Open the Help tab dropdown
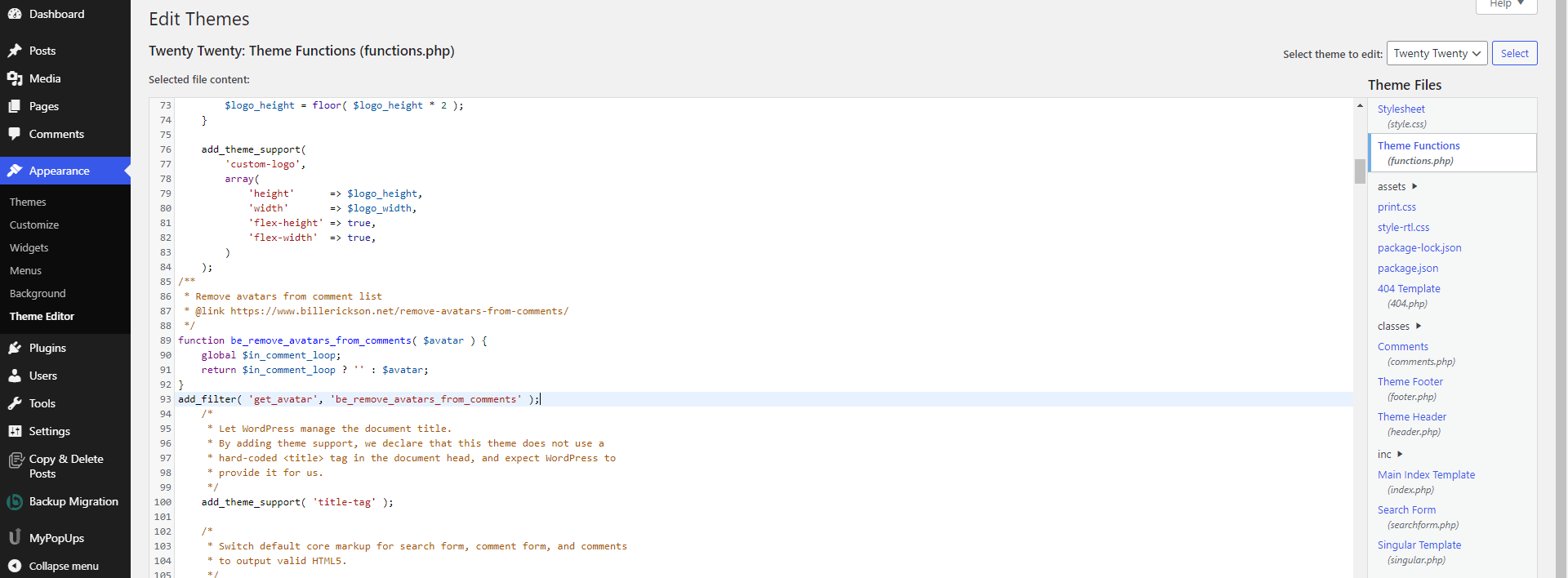Viewport: 1568px width, 578px height. coord(1506,5)
